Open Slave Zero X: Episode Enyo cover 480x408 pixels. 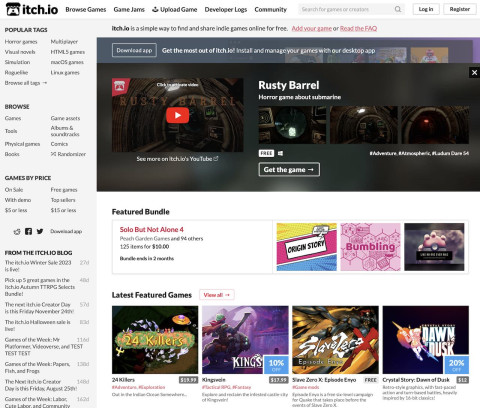coord(335,340)
